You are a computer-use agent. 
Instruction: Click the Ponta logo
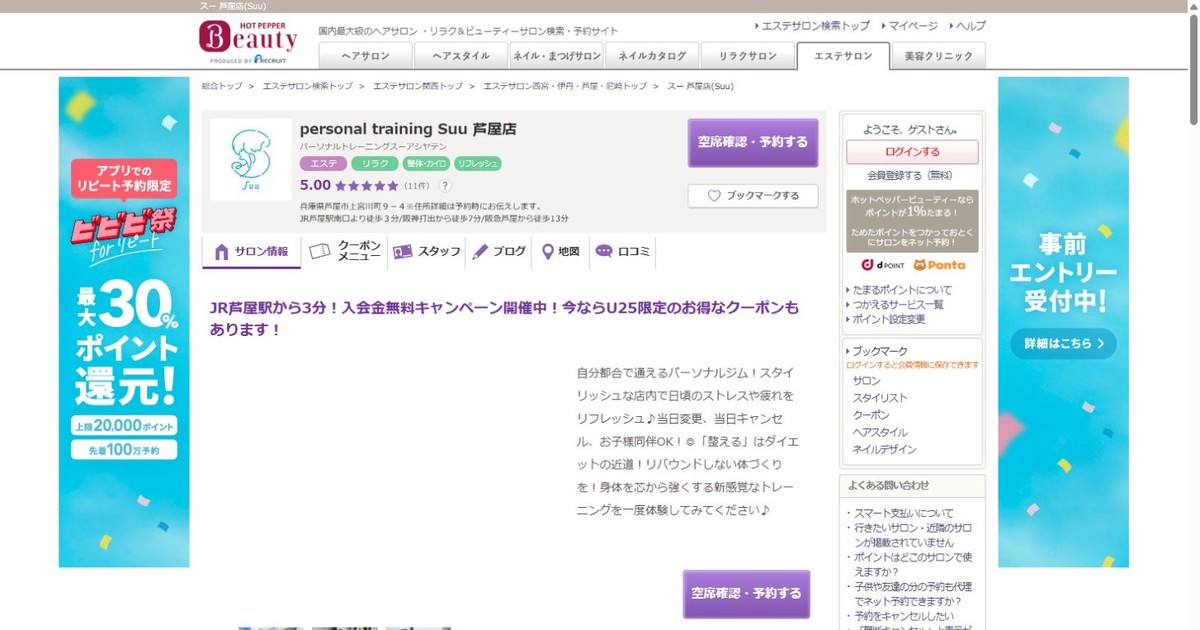pos(940,265)
